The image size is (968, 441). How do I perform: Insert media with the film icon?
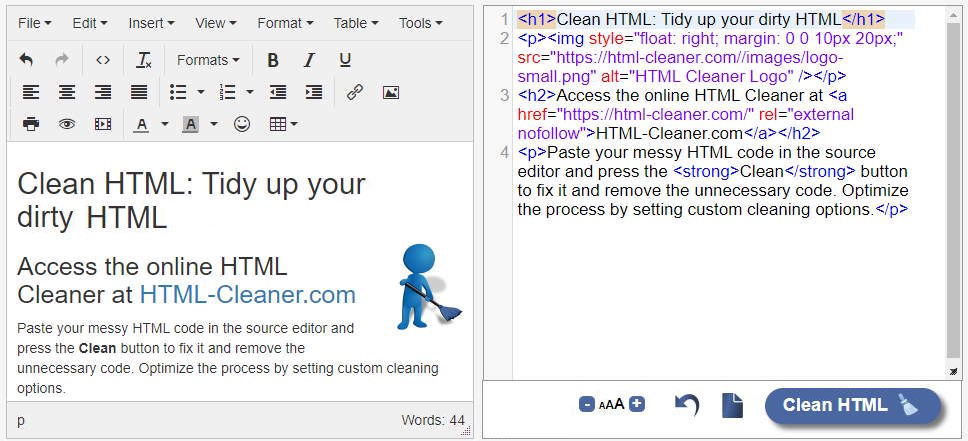pyautogui.click(x=103, y=124)
